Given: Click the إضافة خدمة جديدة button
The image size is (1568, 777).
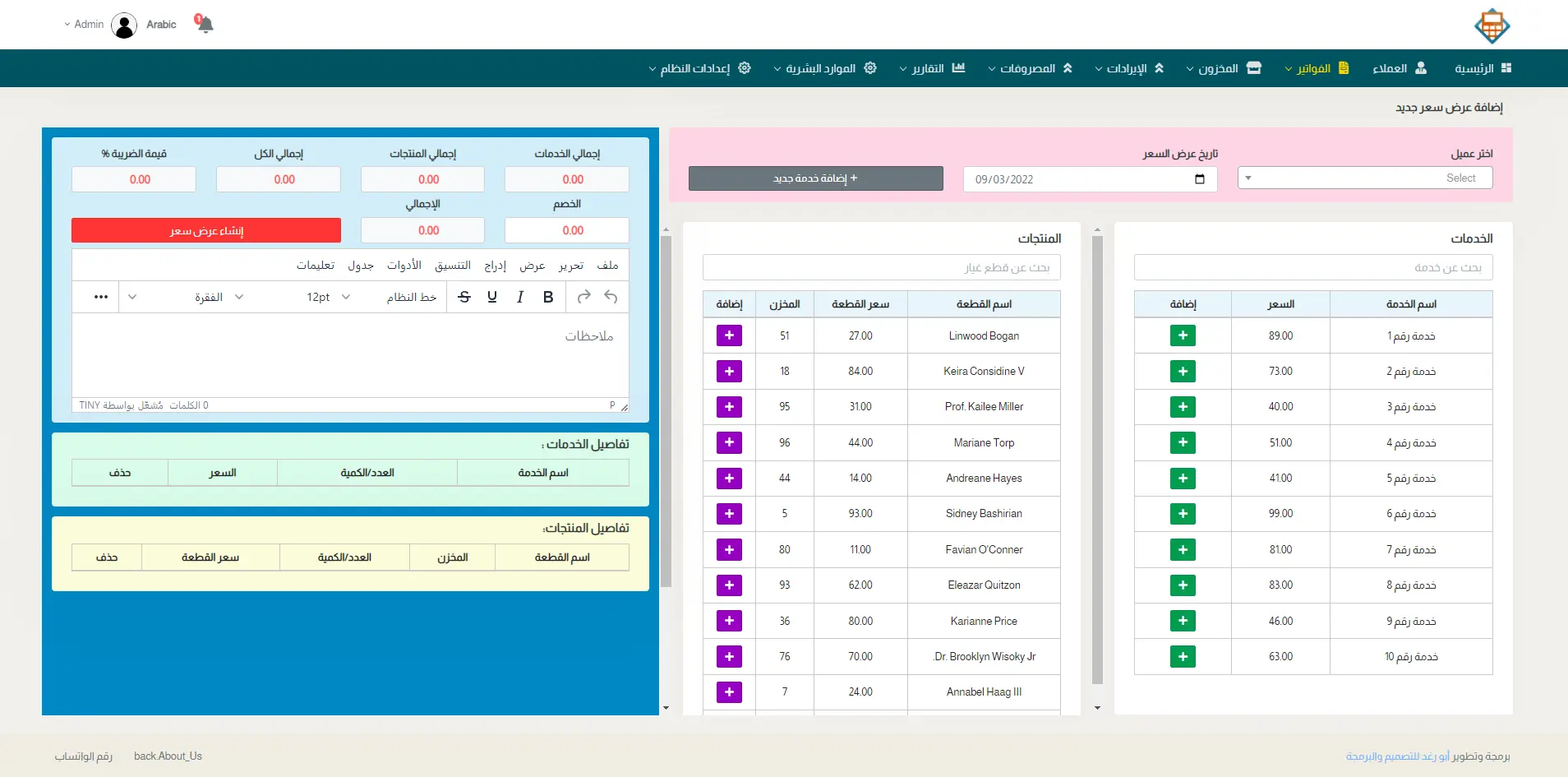Looking at the screenshot, I should coord(815,178).
